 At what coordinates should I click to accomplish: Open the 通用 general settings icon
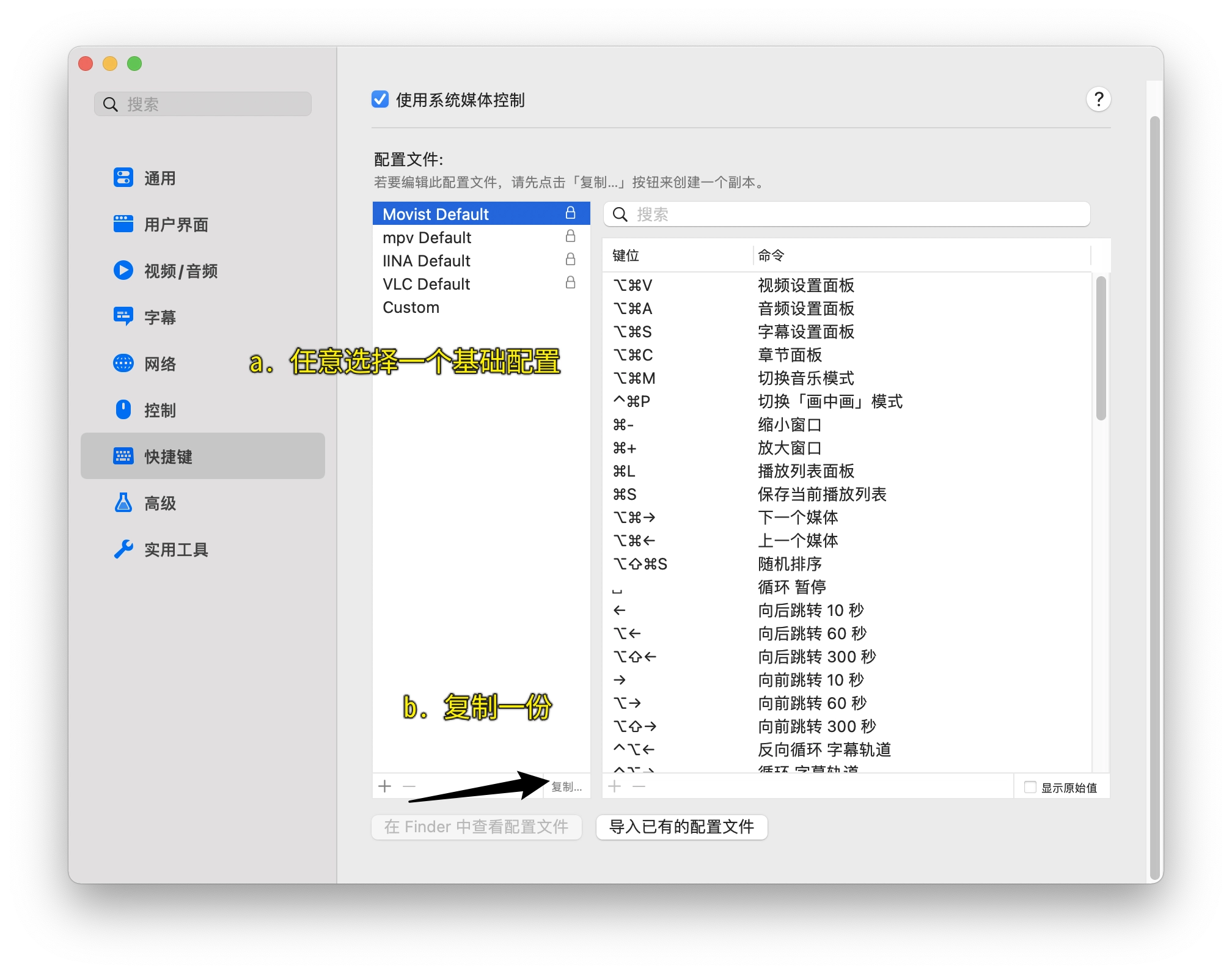[123, 178]
